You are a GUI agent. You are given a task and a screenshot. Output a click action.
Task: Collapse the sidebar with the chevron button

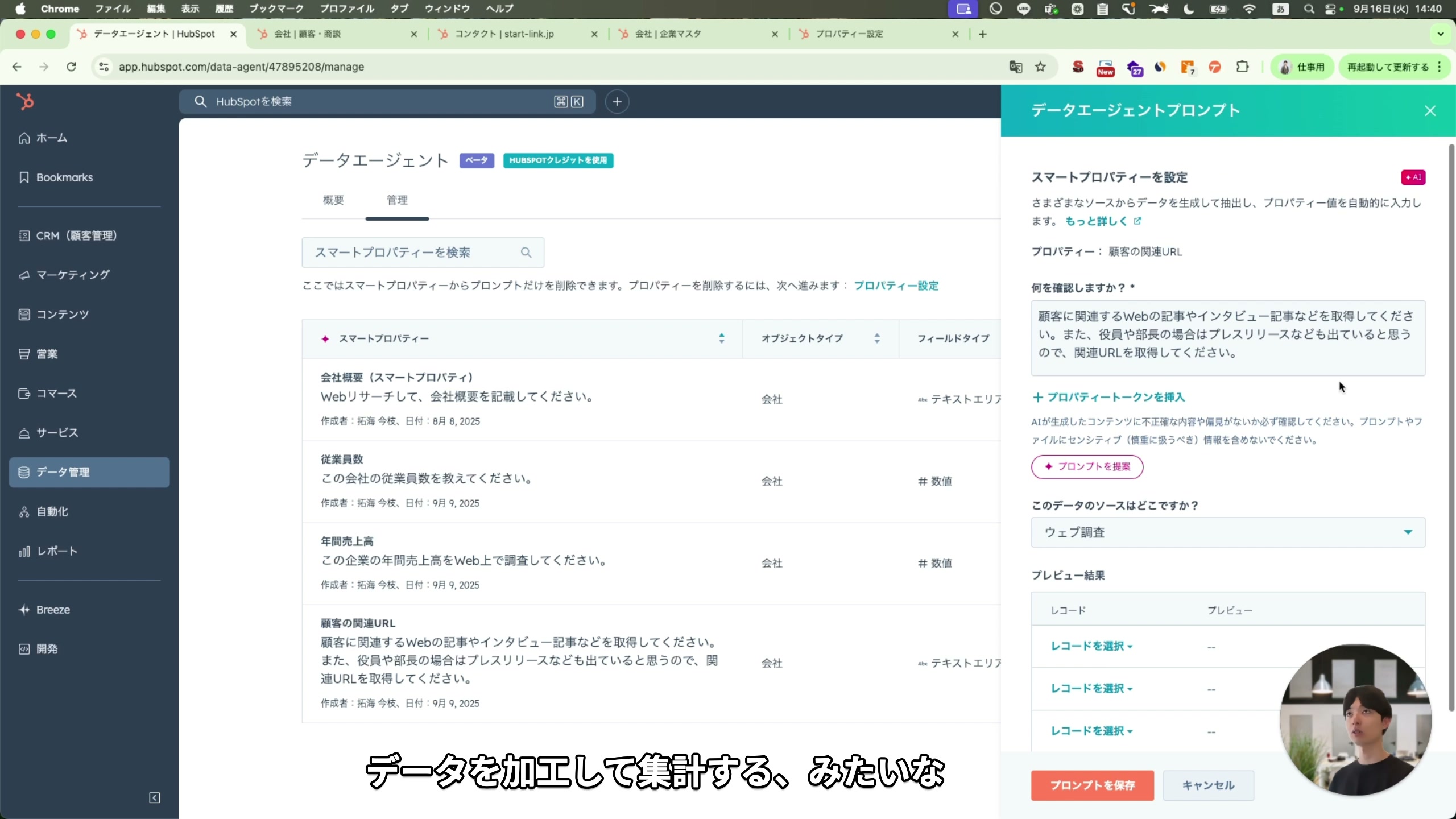(x=154, y=797)
